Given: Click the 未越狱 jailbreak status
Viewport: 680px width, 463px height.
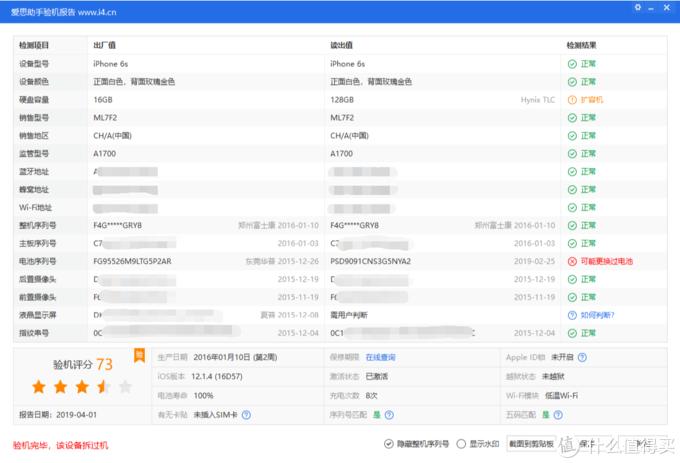Looking at the screenshot, I should click(553, 376).
